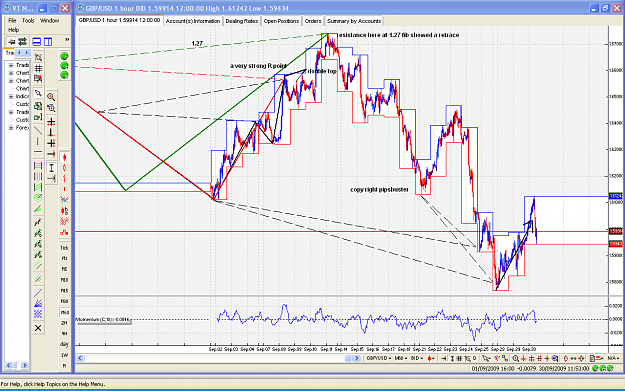This screenshot has height=391, width=625.
Task: Click the delete X tool icon
Action: [x=38, y=328]
